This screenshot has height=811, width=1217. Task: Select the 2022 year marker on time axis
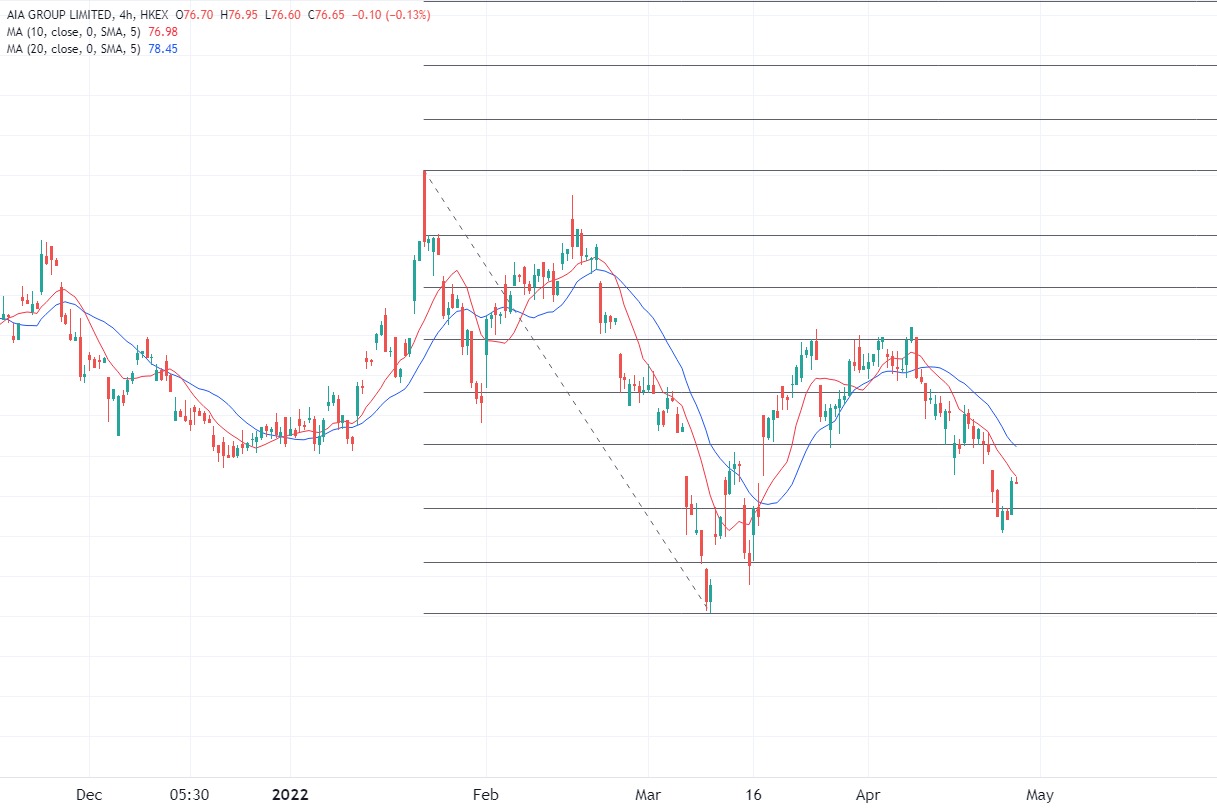coord(289,795)
